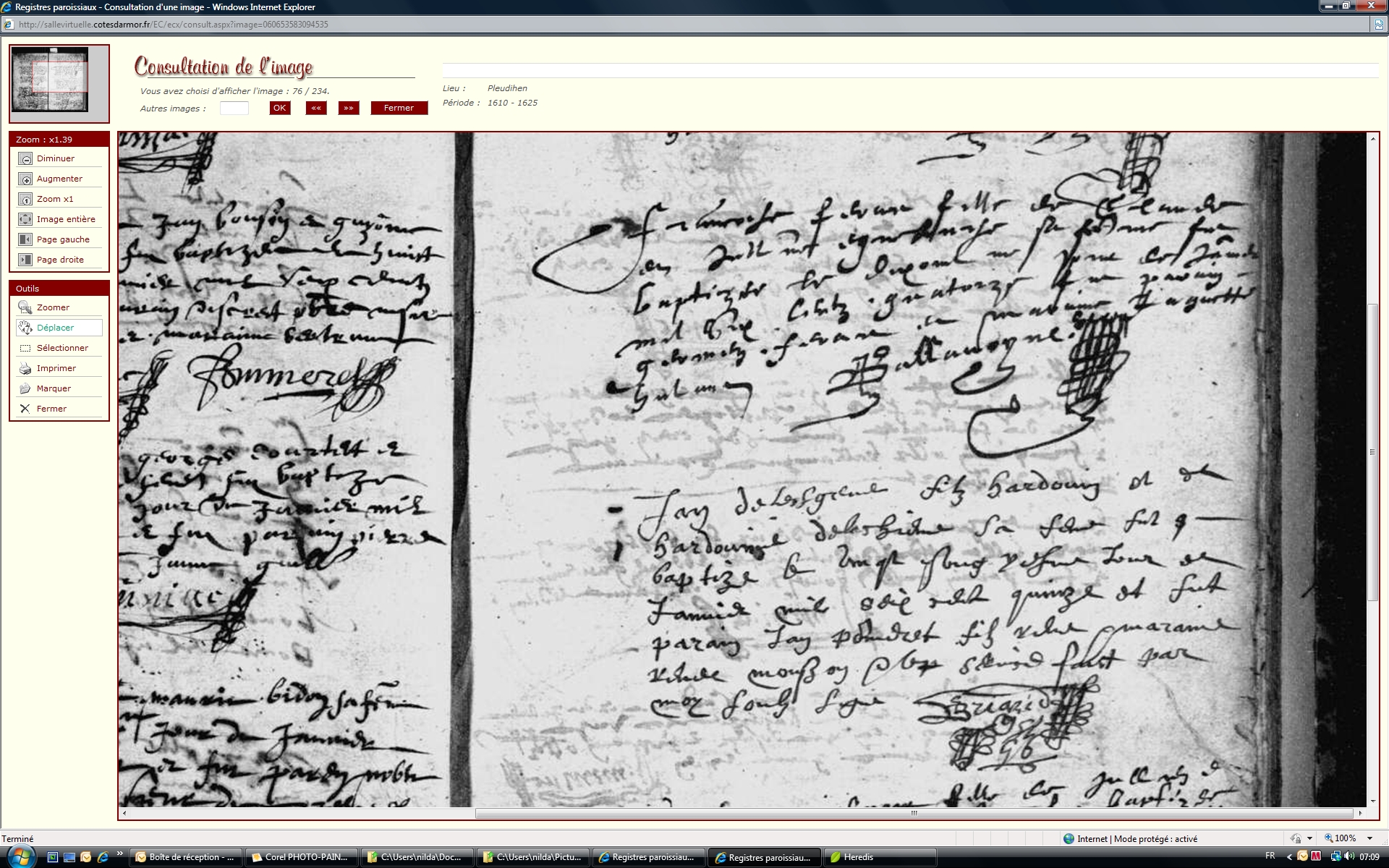Viewport: 1389px width, 868px height.
Task: Reset view with Zoom x1 icon
Action: coord(25,199)
